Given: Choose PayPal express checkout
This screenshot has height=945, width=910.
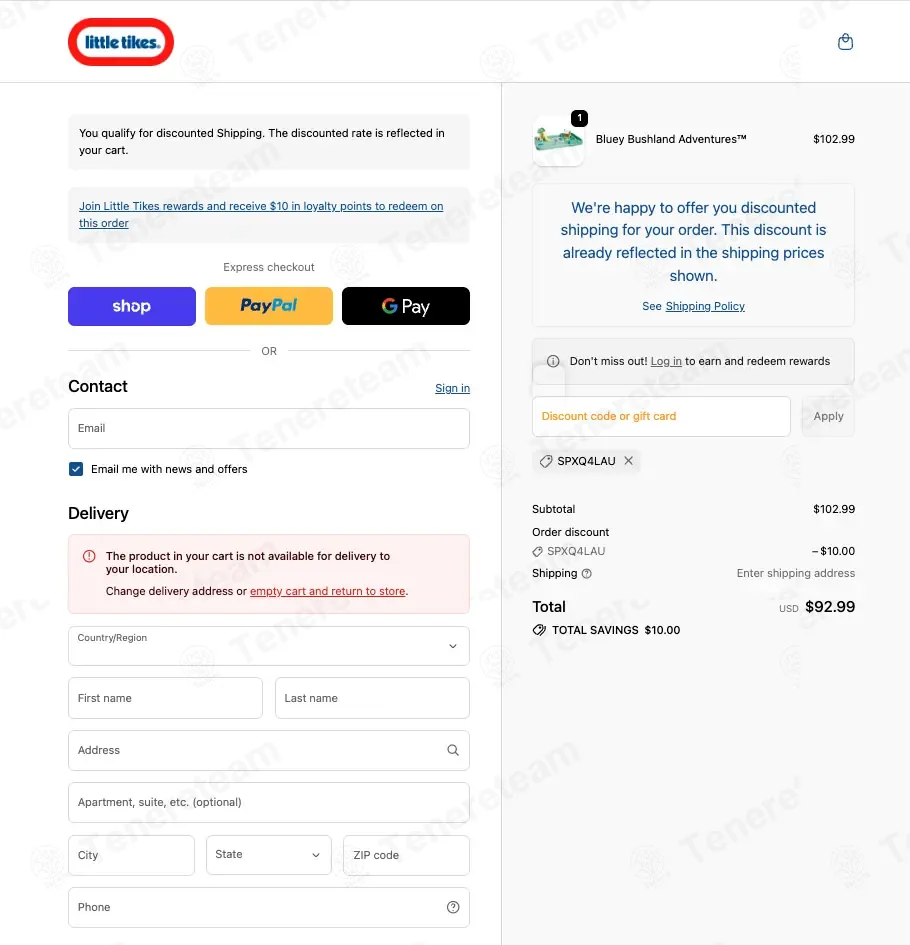Looking at the screenshot, I should click(x=269, y=306).
